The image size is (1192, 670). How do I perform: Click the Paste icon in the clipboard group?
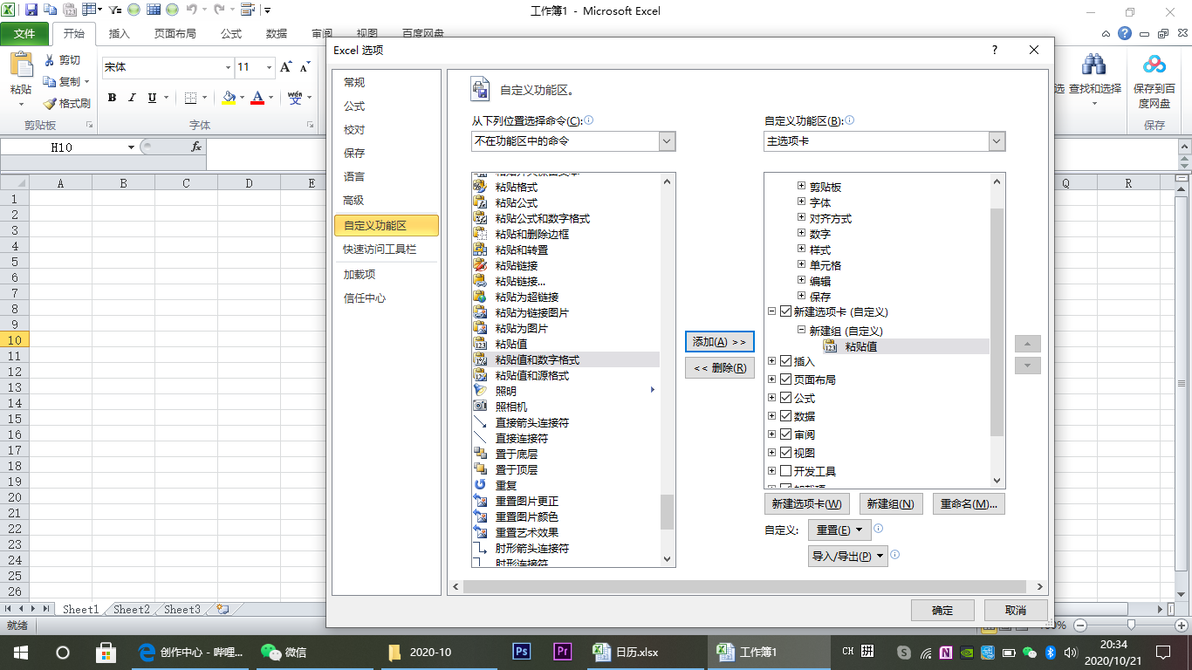coord(21,67)
